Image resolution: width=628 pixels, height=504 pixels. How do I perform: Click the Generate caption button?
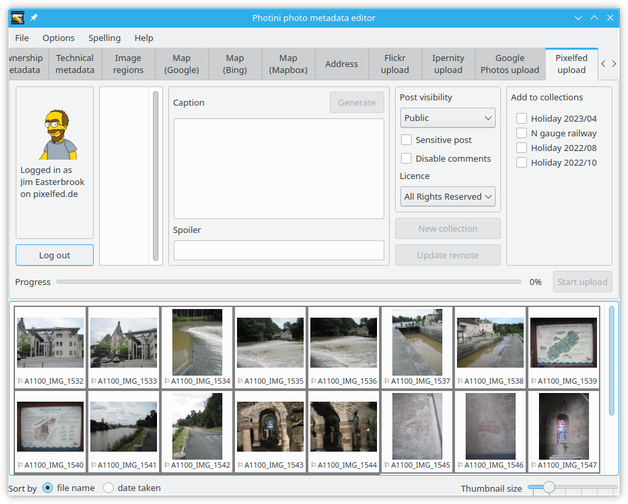pyautogui.click(x=356, y=103)
